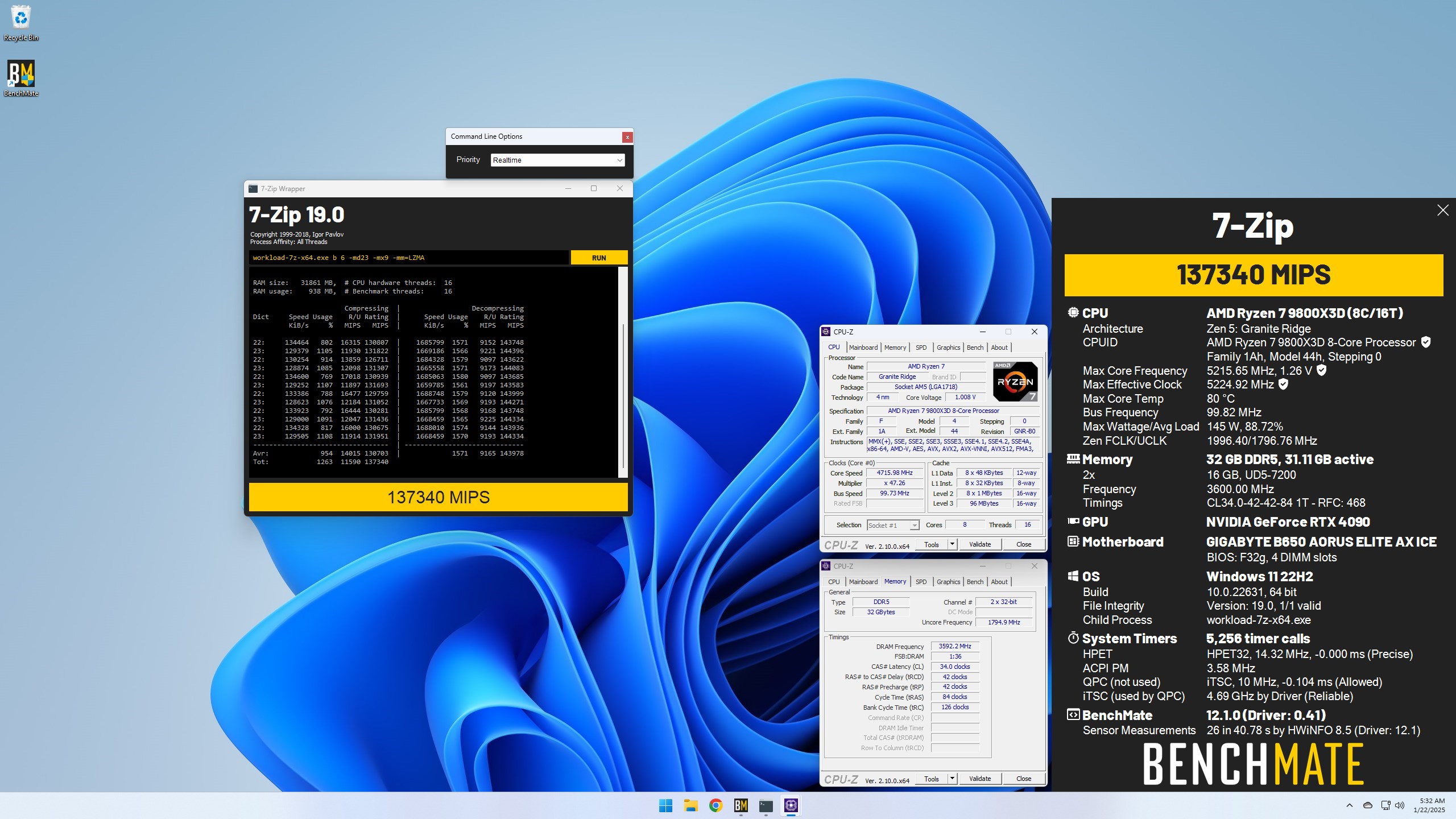Click the Max Core Frequency verified shield
The width and height of the screenshot is (1456, 819).
pos(1322,370)
